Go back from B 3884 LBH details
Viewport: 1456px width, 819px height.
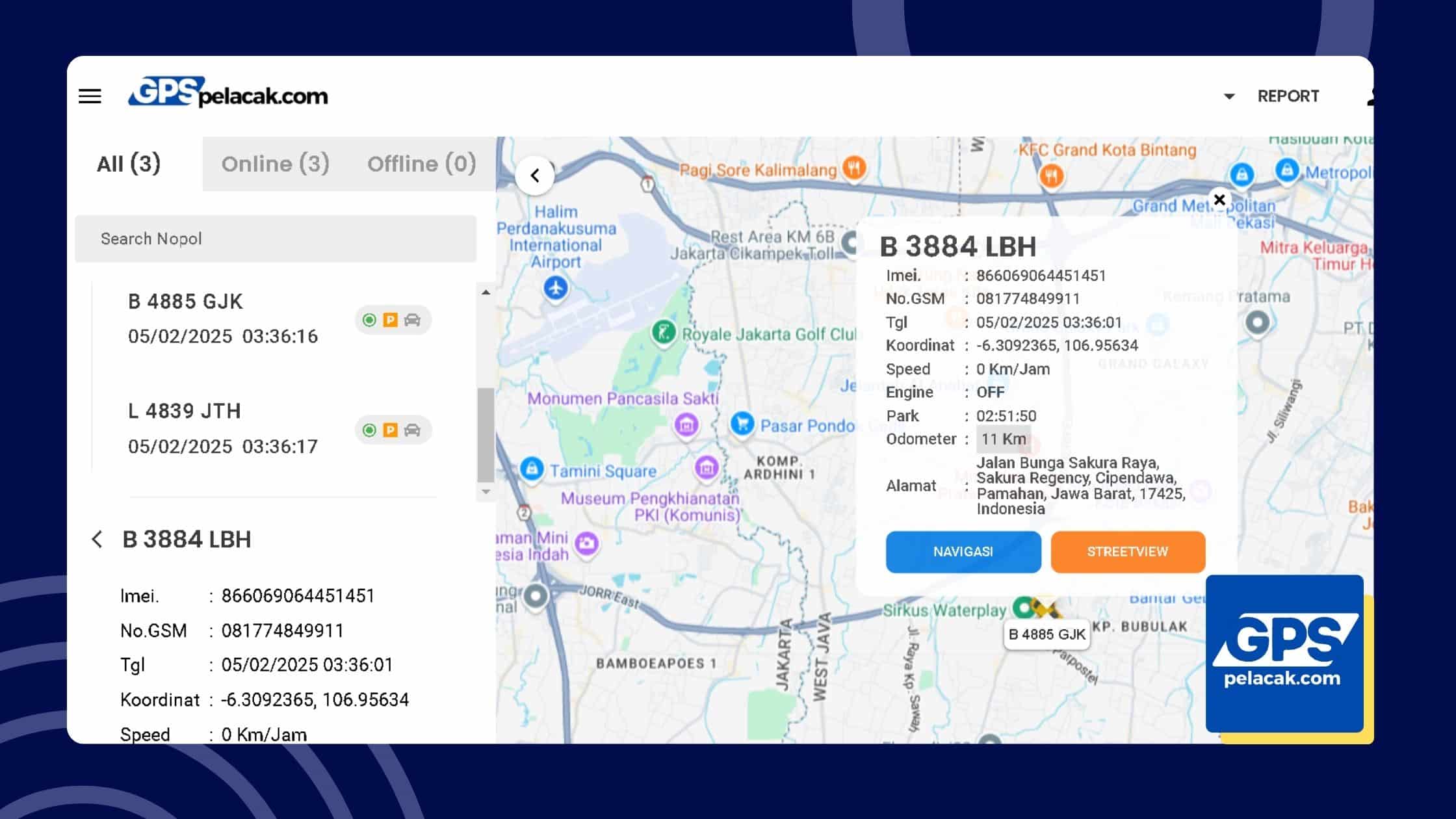click(97, 539)
